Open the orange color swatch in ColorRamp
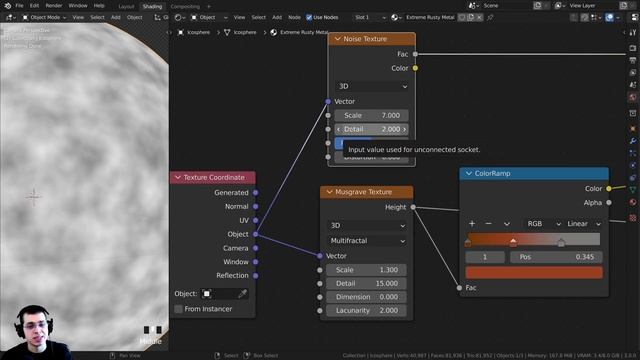Screen dimensions: 640x360 tap(534, 272)
